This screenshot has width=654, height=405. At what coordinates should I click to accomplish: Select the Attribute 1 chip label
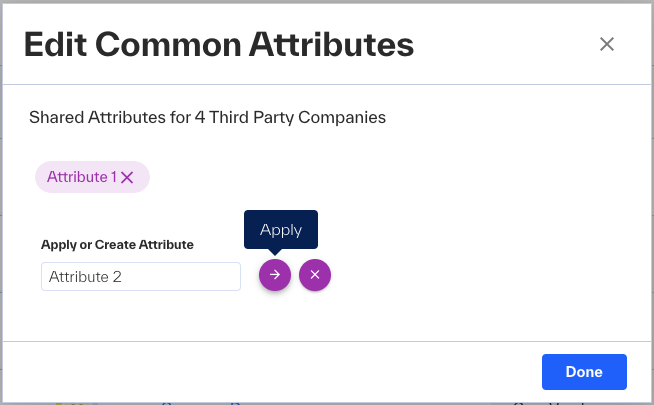click(82, 177)
